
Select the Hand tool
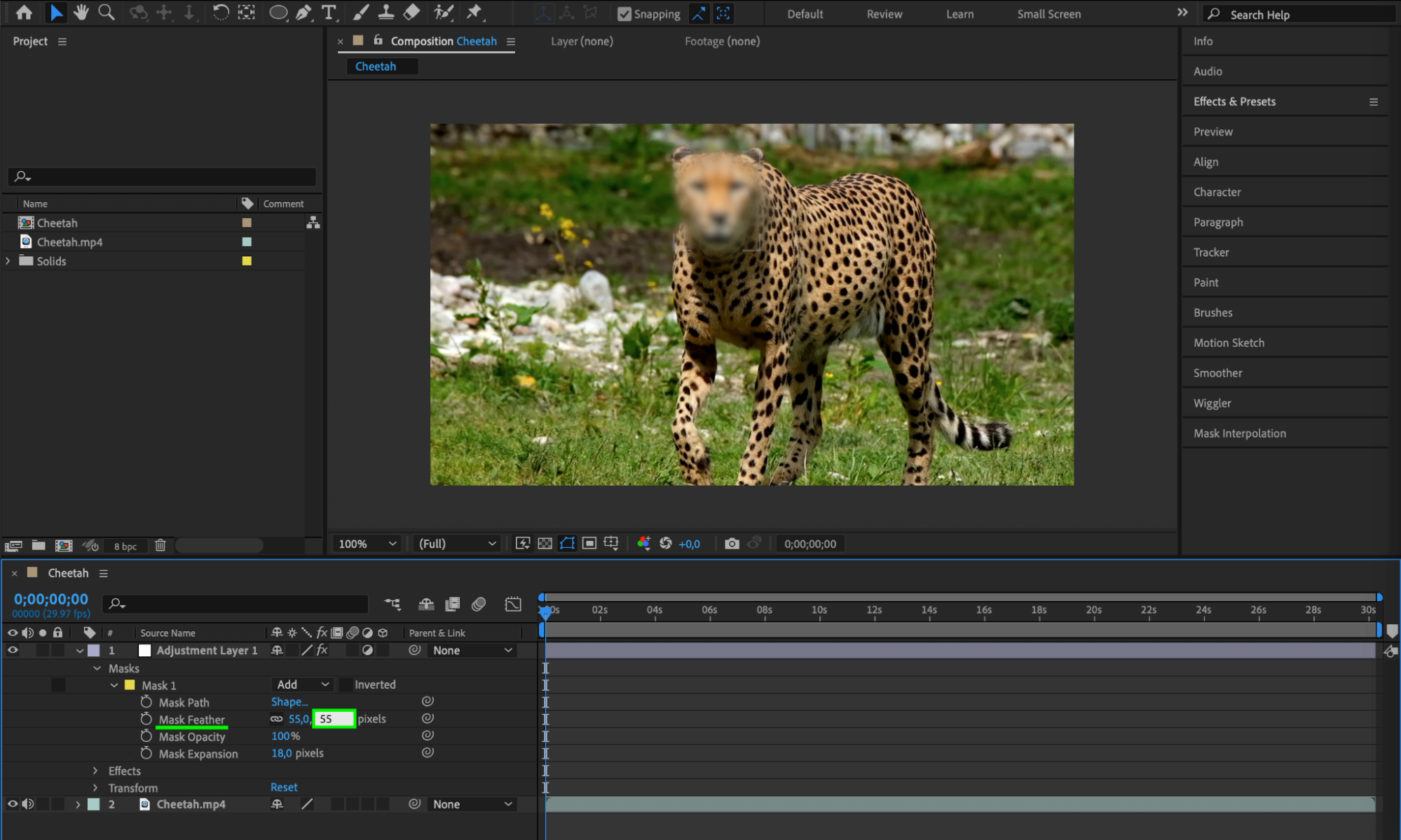81,12
